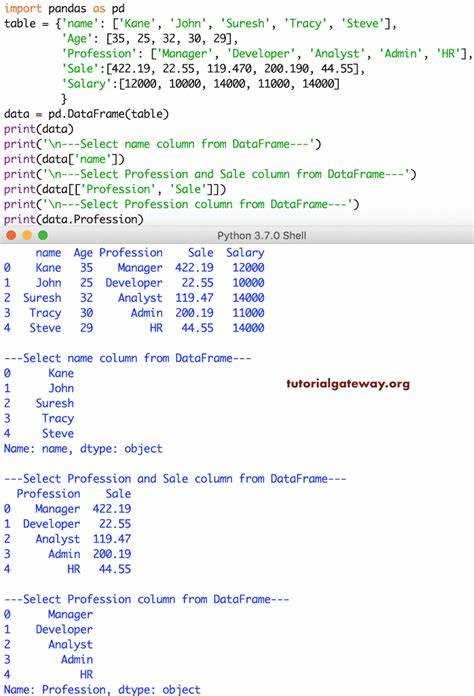474x696 pixels.
Task: Click the value 422.19 in the first table
Action: tap(194, 268)
